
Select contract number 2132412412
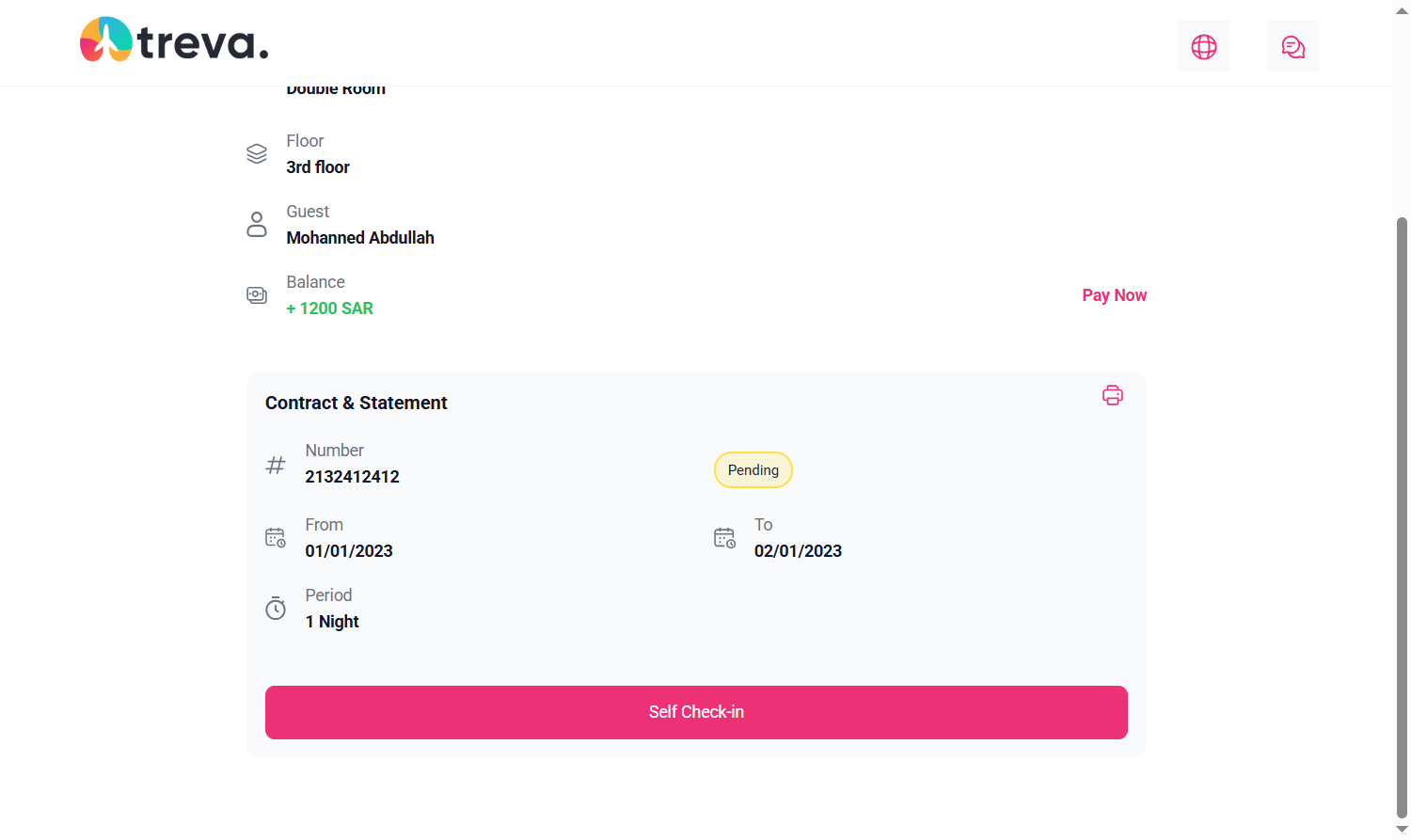(x=352, y=477)
